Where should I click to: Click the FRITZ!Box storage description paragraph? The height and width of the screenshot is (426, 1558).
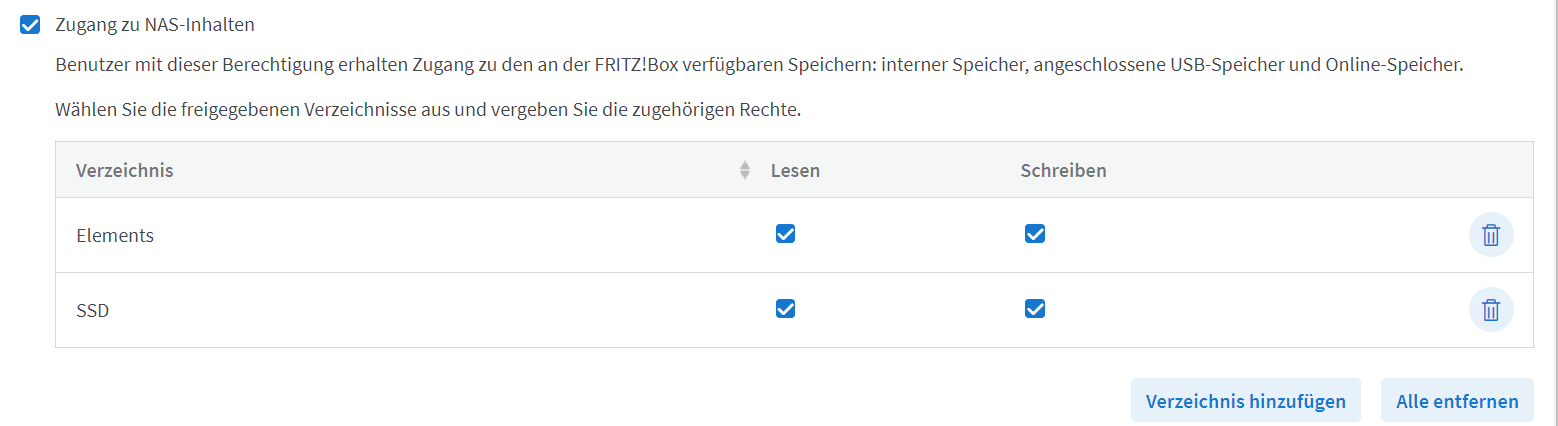pyautogui.click(x=759, y=66)
